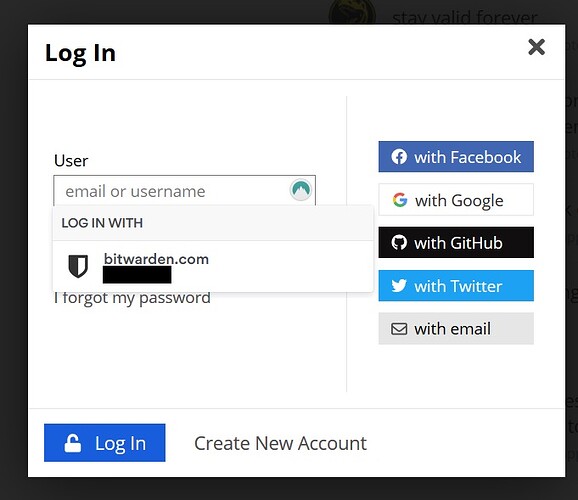The image size is (578, 500).
Task: Click the NordPass icon in username field
Action: coord(301,190)
